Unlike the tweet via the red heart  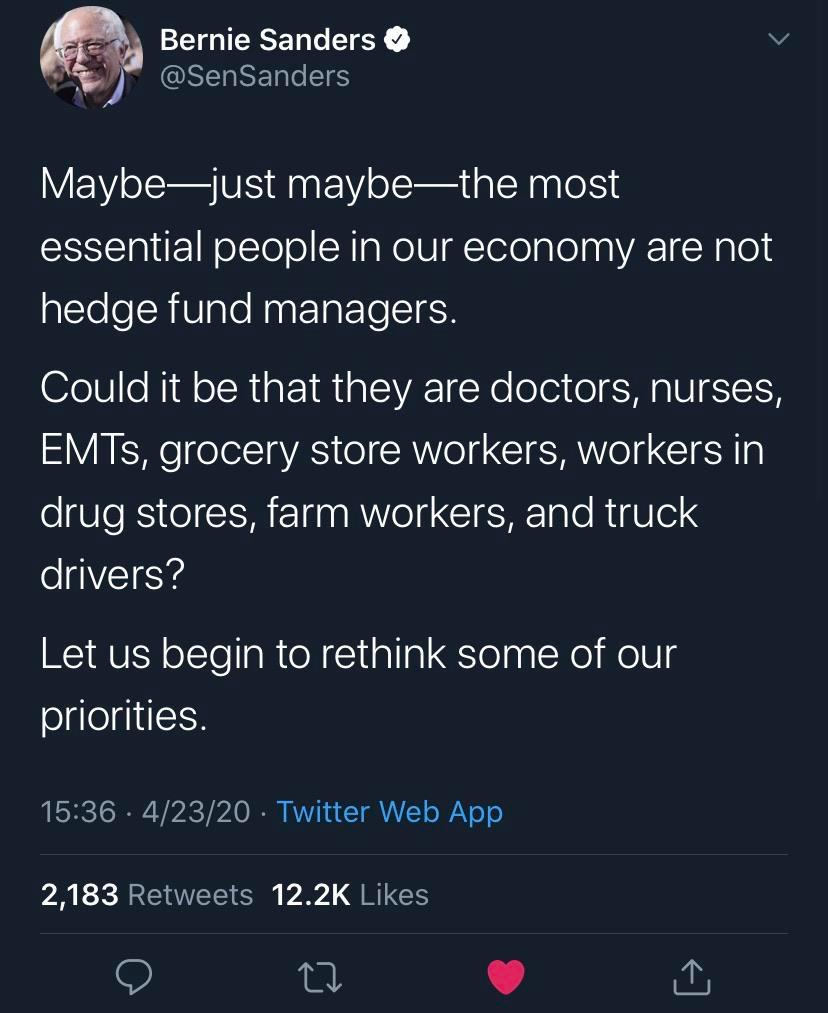506,976
